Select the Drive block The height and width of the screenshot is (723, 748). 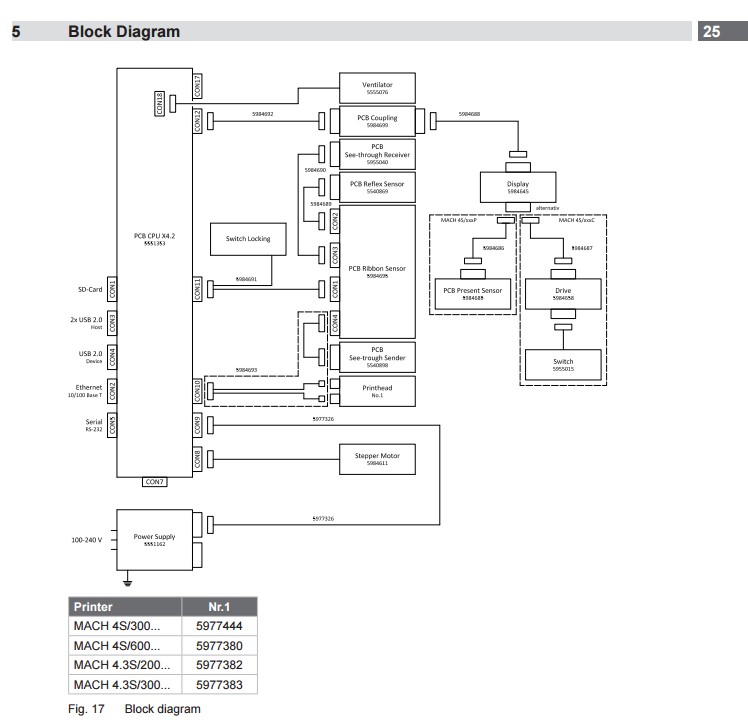[564, 294]
